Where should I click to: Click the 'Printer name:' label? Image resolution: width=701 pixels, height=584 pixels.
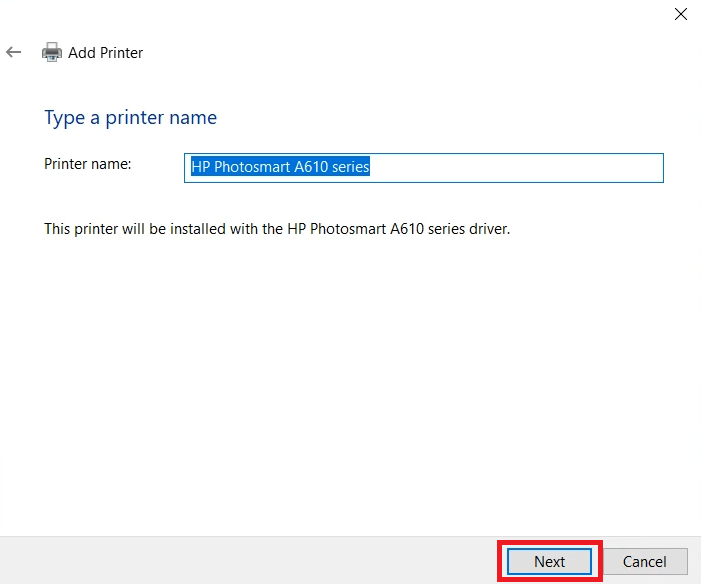click(x=88, y=164)
